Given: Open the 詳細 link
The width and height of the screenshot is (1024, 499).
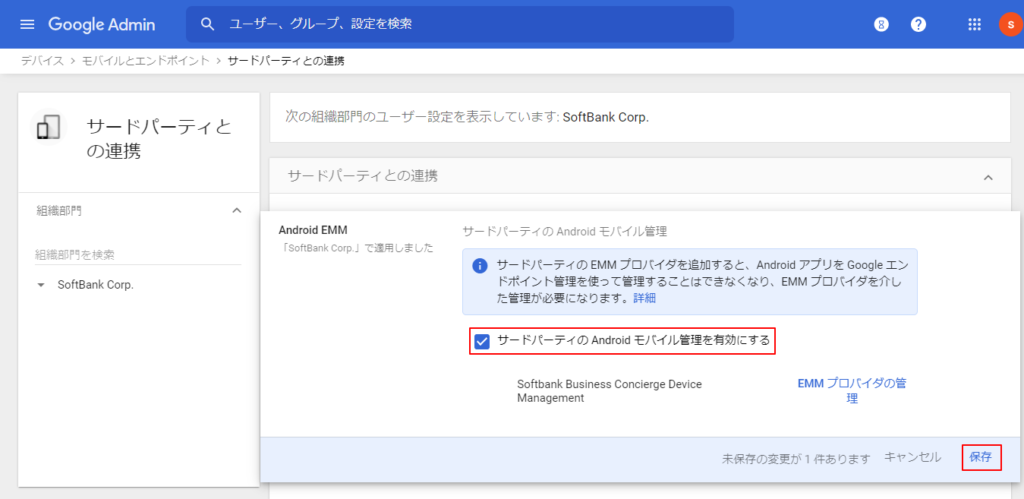Looking at the screenshot, I should click(x=644, y=298).
